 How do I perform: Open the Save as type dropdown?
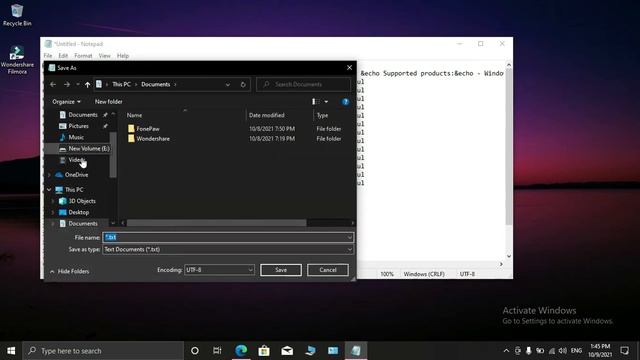228,249
